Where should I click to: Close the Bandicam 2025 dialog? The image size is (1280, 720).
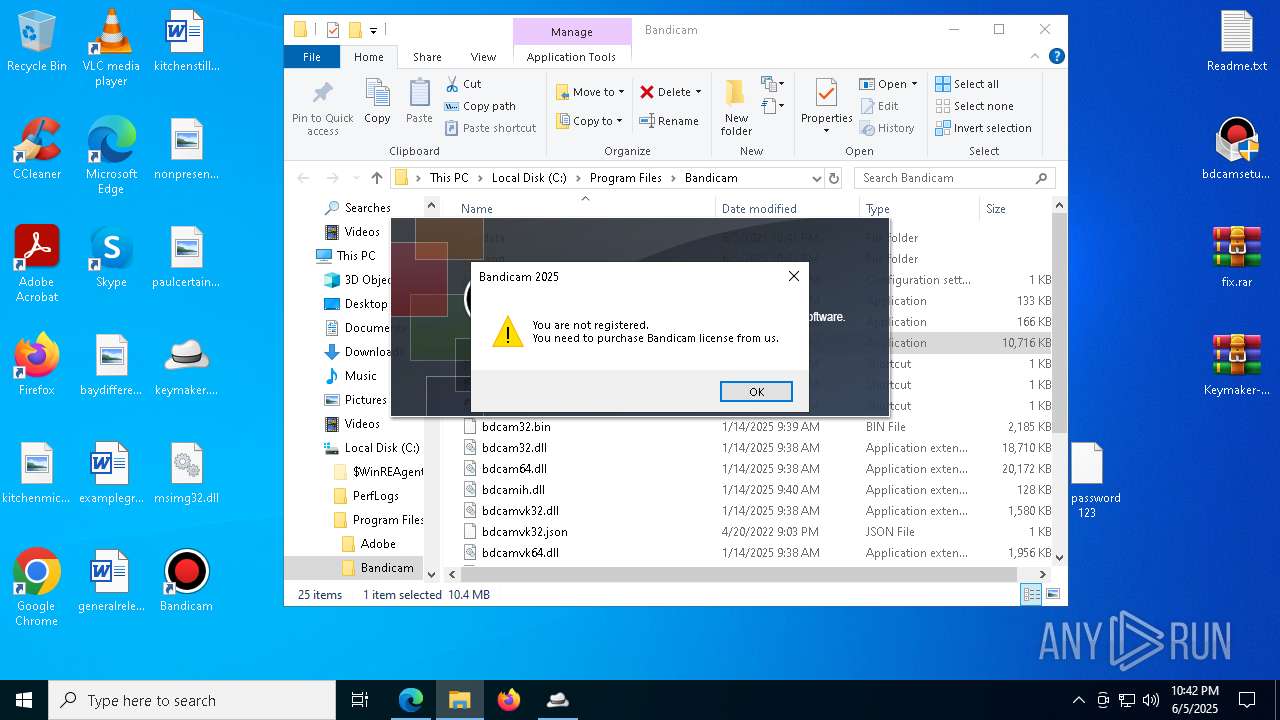coord(794,276)
